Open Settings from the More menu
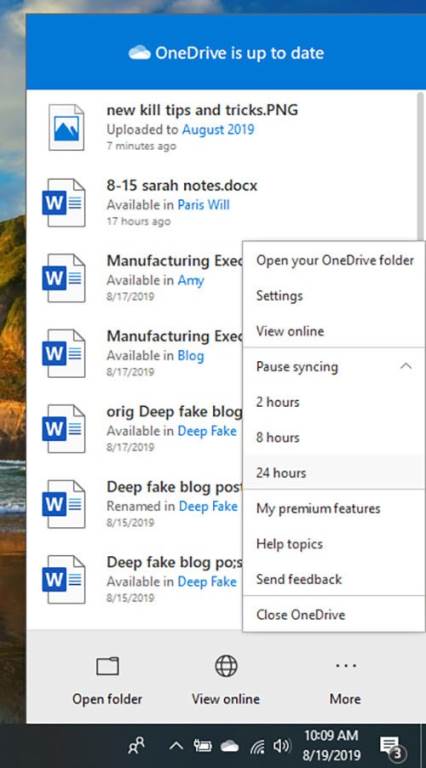The height and width of the screenshot is (768, 426). tap(334, 295)
